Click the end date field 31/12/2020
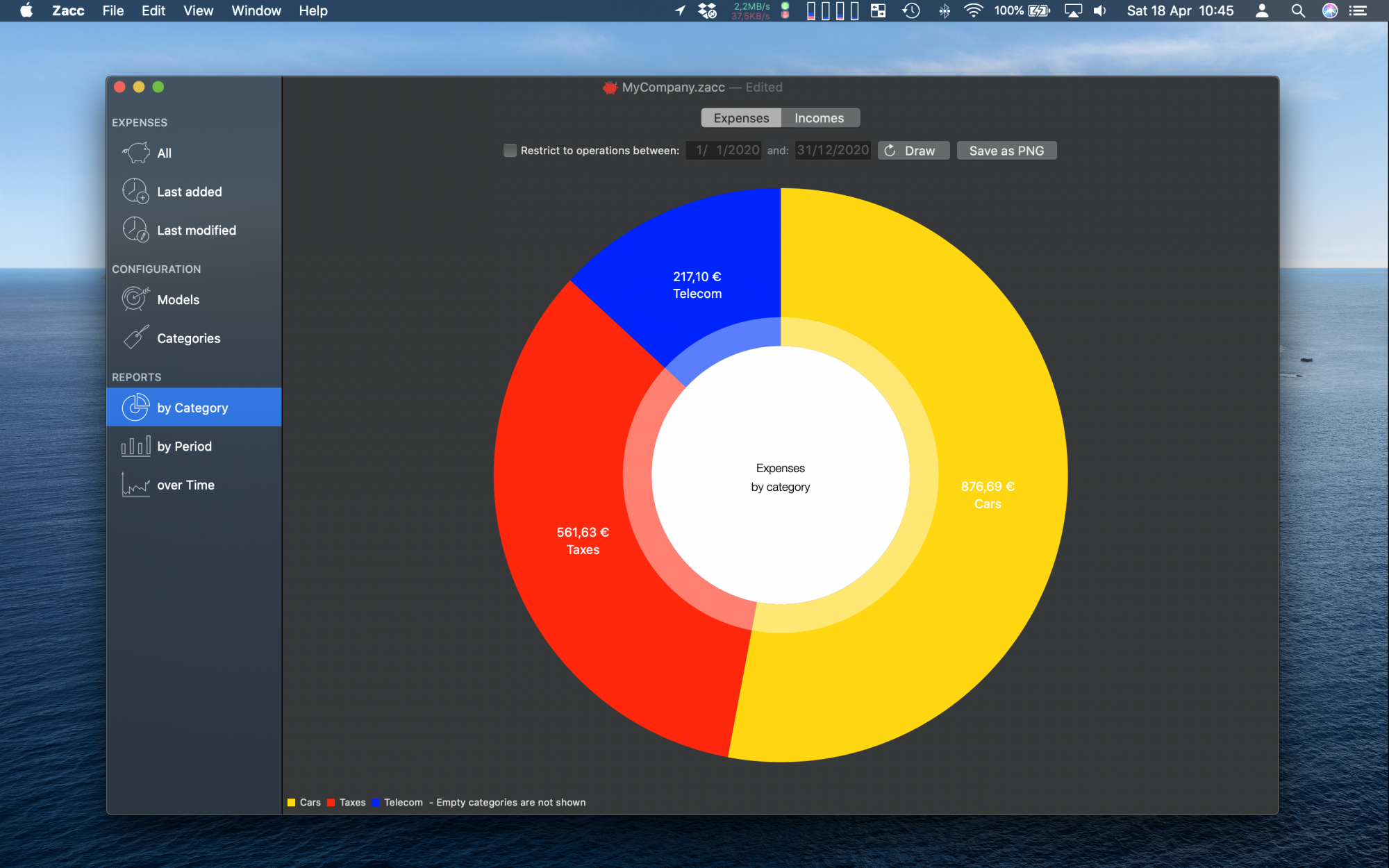The height and width of the screenshot is (868, 1389). [x=832, y=151]
